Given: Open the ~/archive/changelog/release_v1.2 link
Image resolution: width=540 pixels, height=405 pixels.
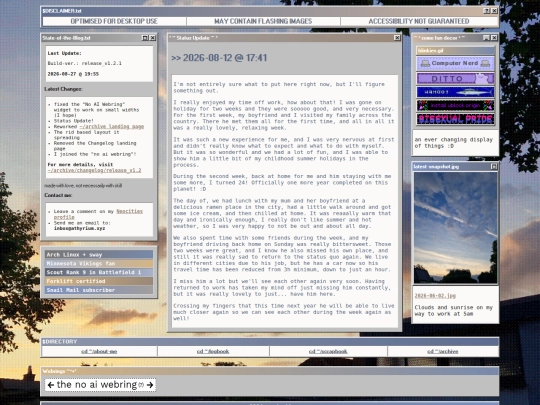Looking at the screenshot, I should click(94, 170).
